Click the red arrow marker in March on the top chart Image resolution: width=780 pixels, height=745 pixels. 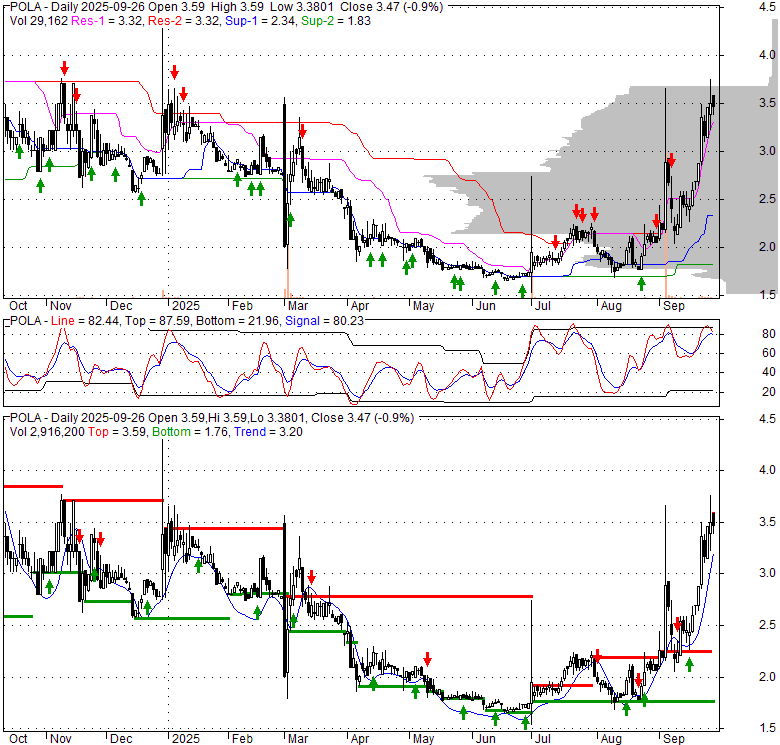[x=302, y=132]
